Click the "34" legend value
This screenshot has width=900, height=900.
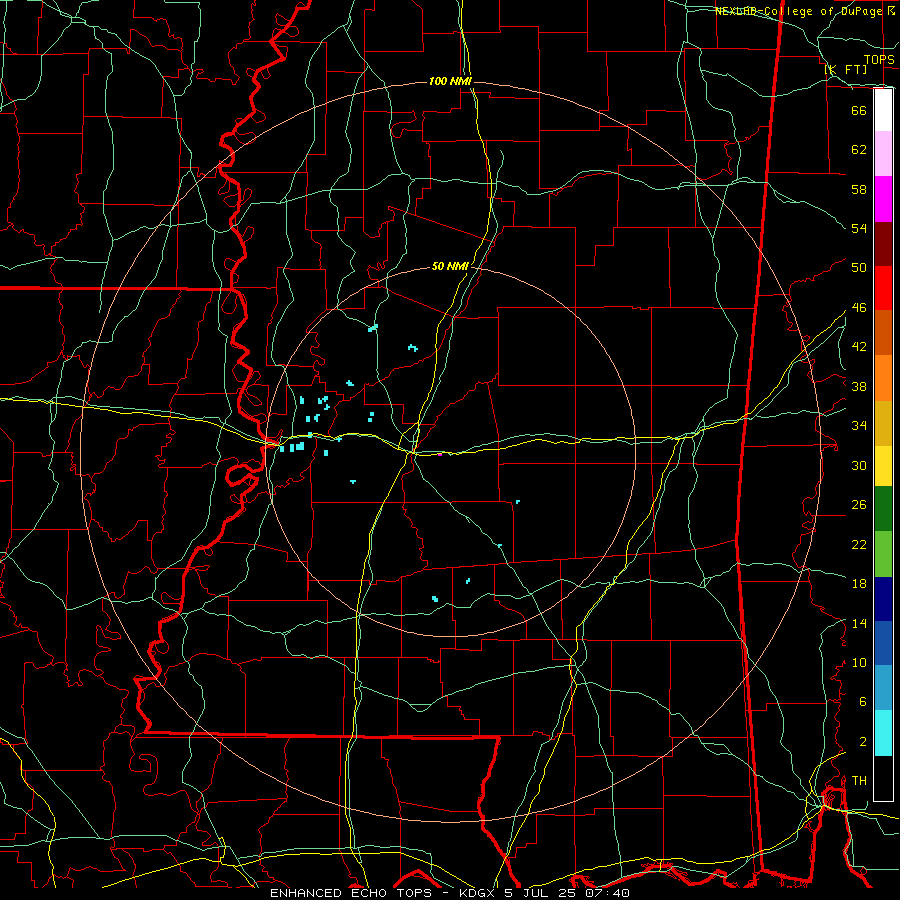coord(859,425)
